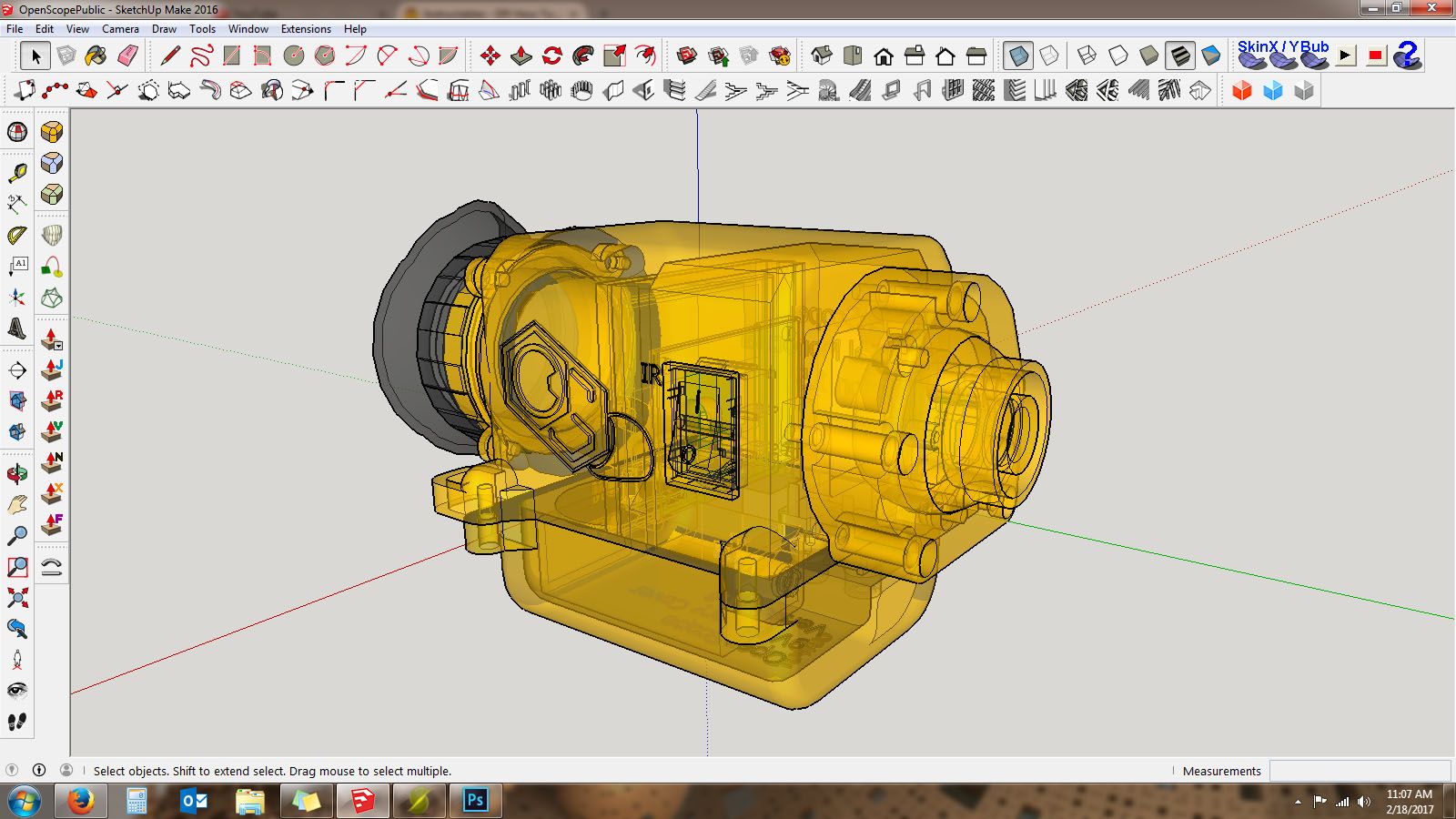Enable X-ray face style mode

[1016, 56]
